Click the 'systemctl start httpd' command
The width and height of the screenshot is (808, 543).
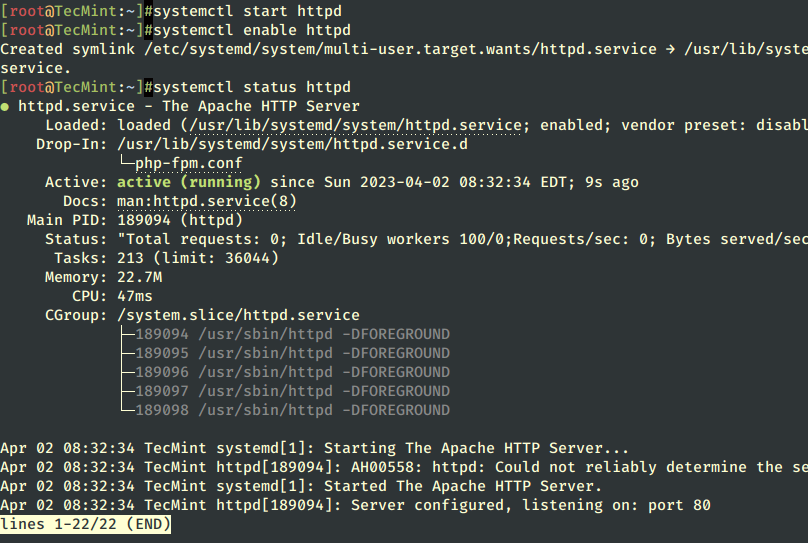click(247, 11)
